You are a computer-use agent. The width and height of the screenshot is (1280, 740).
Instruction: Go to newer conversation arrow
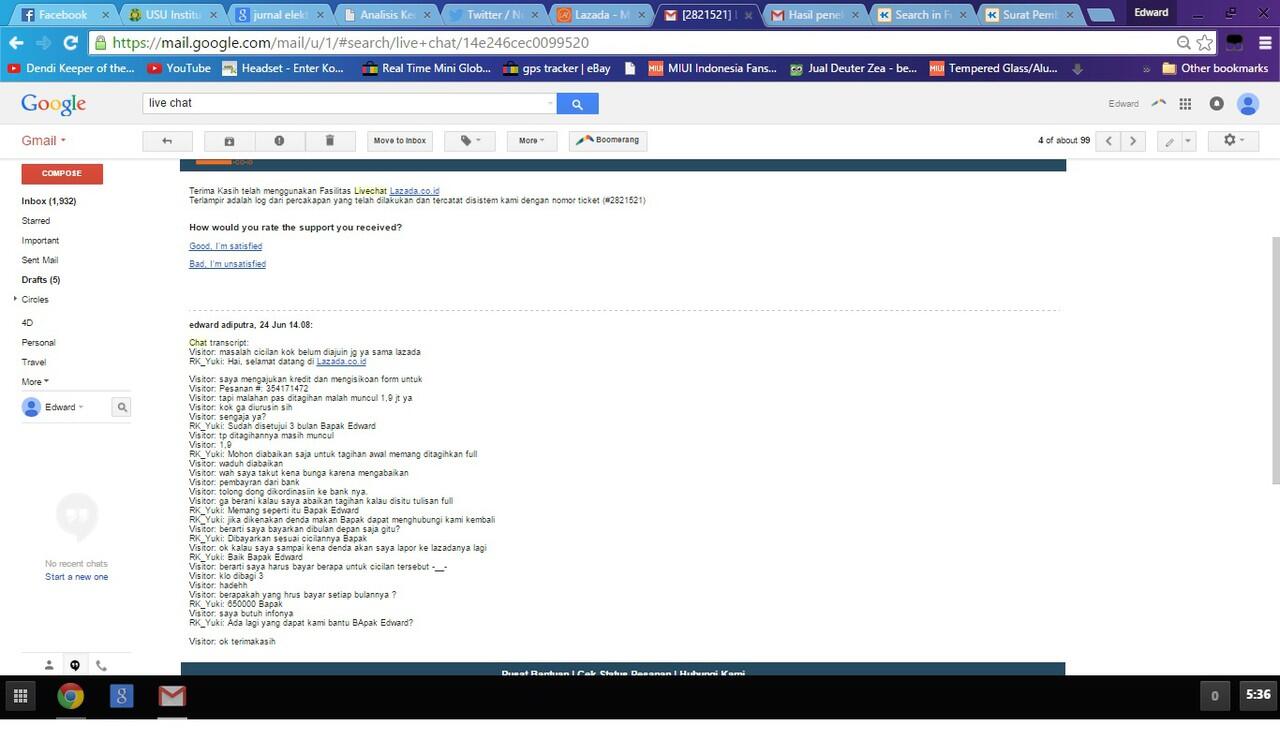coord(1109,141)
